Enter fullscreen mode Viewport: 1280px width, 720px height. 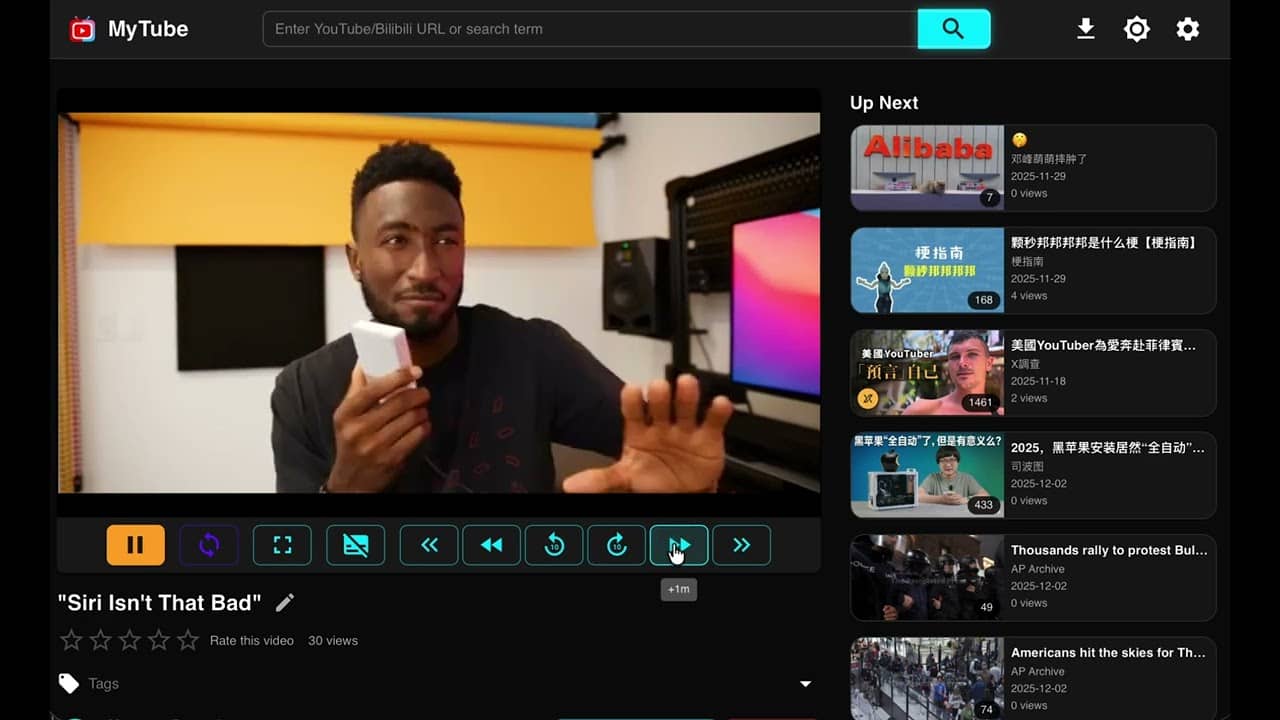pos(282,545)
